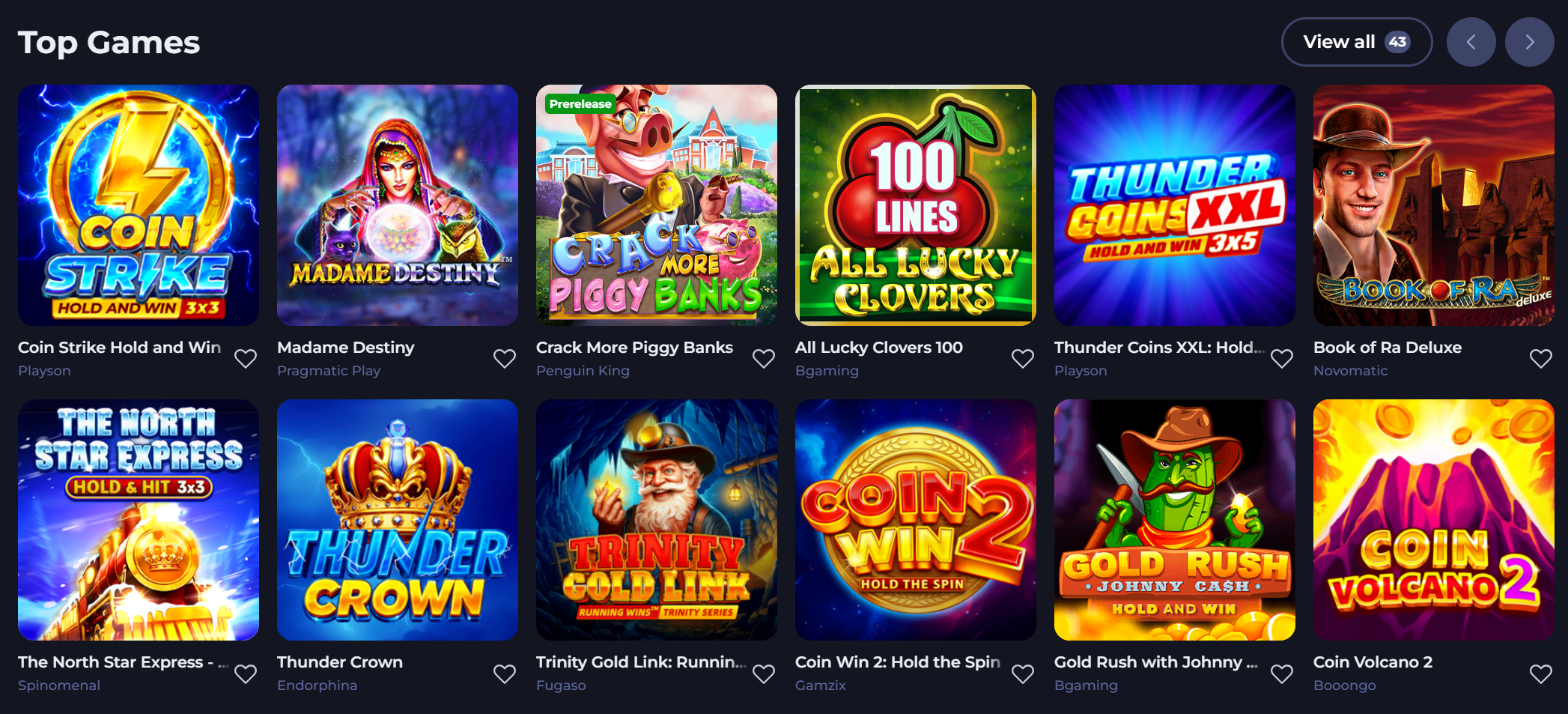Screen dimensions: 1568x714
Task: Click Thunder Crown heart icon
Action: pos(505,674)
